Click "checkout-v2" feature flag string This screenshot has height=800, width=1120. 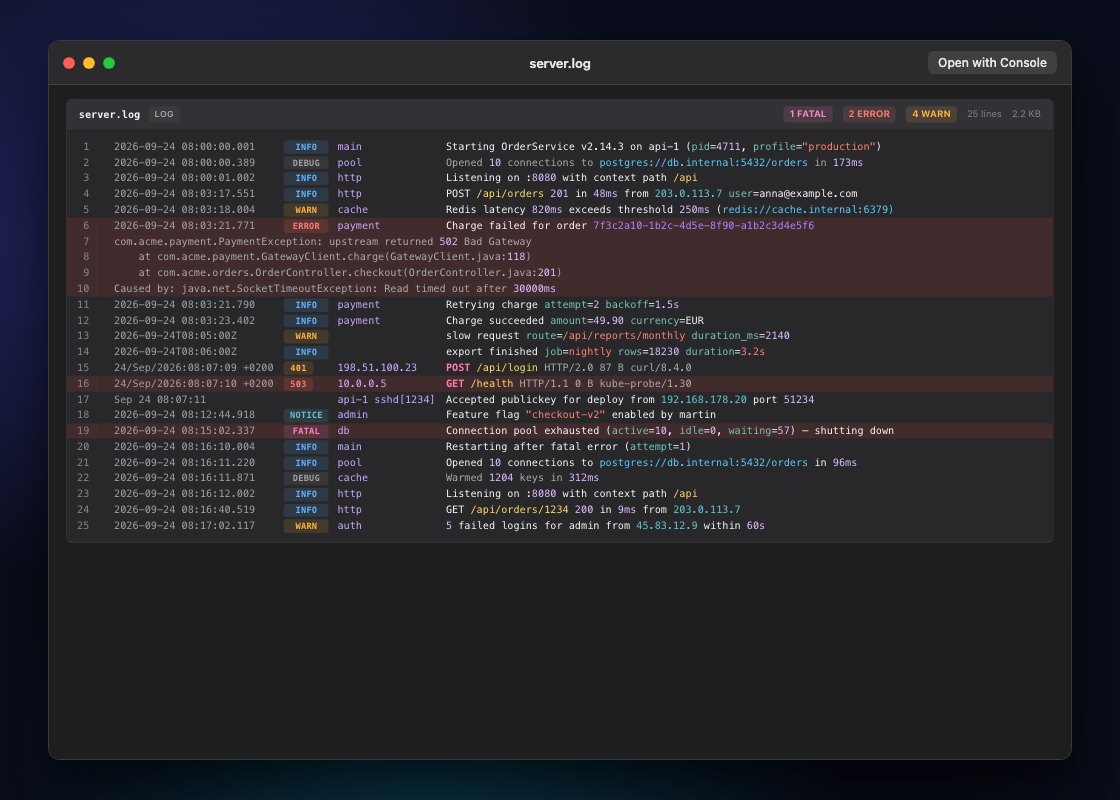point(565,414)
